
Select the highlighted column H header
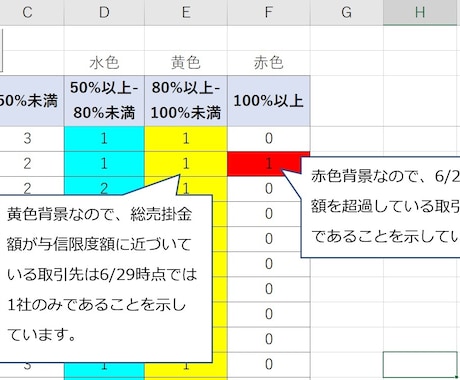pos(420,13)
